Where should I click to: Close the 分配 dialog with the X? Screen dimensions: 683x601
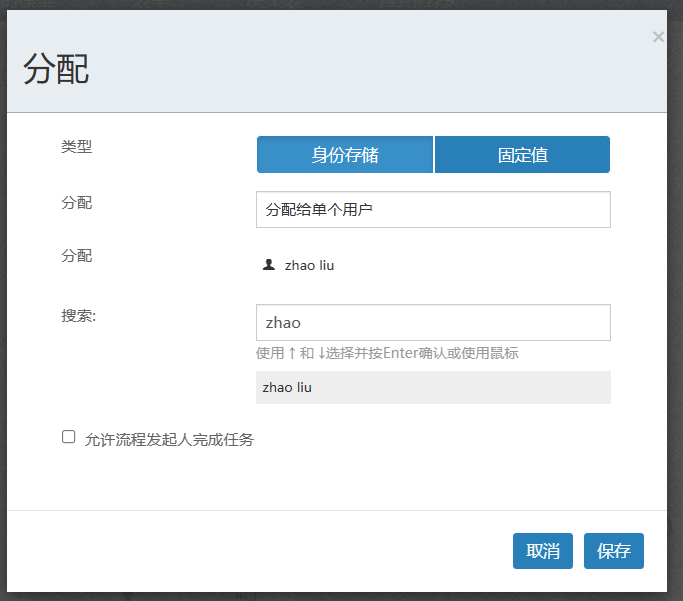(657, 37)
